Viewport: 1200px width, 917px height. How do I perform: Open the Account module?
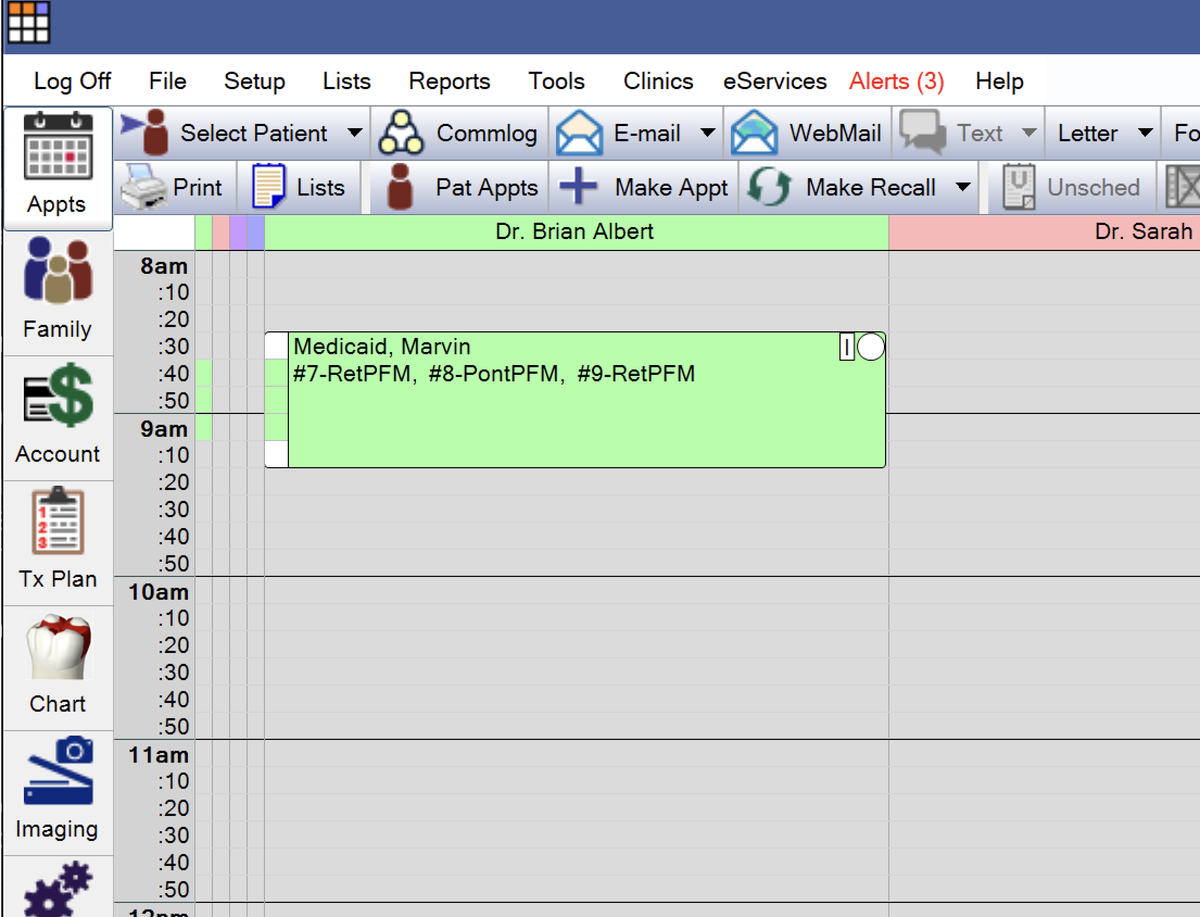[57, 418]
